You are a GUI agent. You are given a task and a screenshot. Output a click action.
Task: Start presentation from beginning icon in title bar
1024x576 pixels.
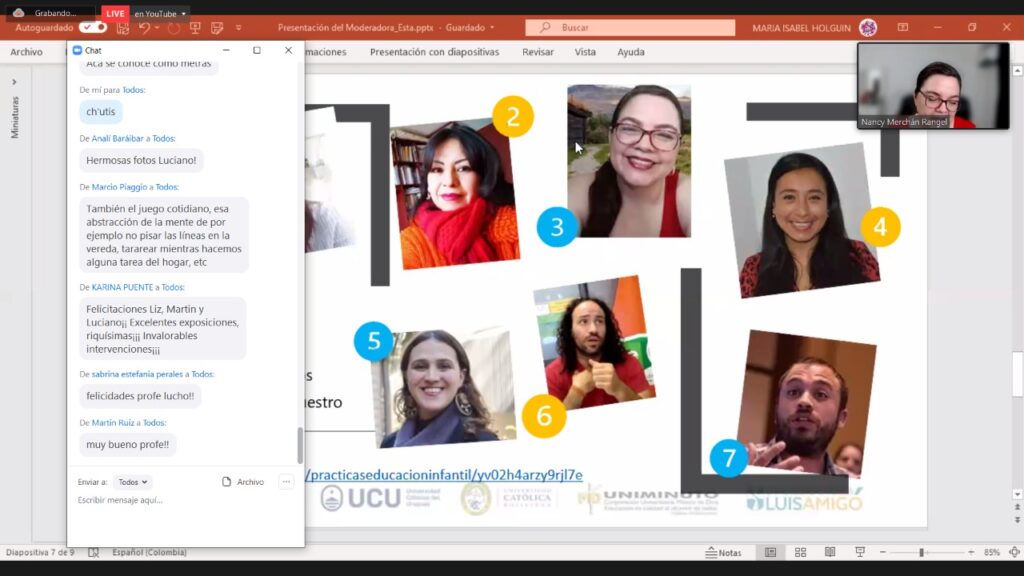(194, 28)
